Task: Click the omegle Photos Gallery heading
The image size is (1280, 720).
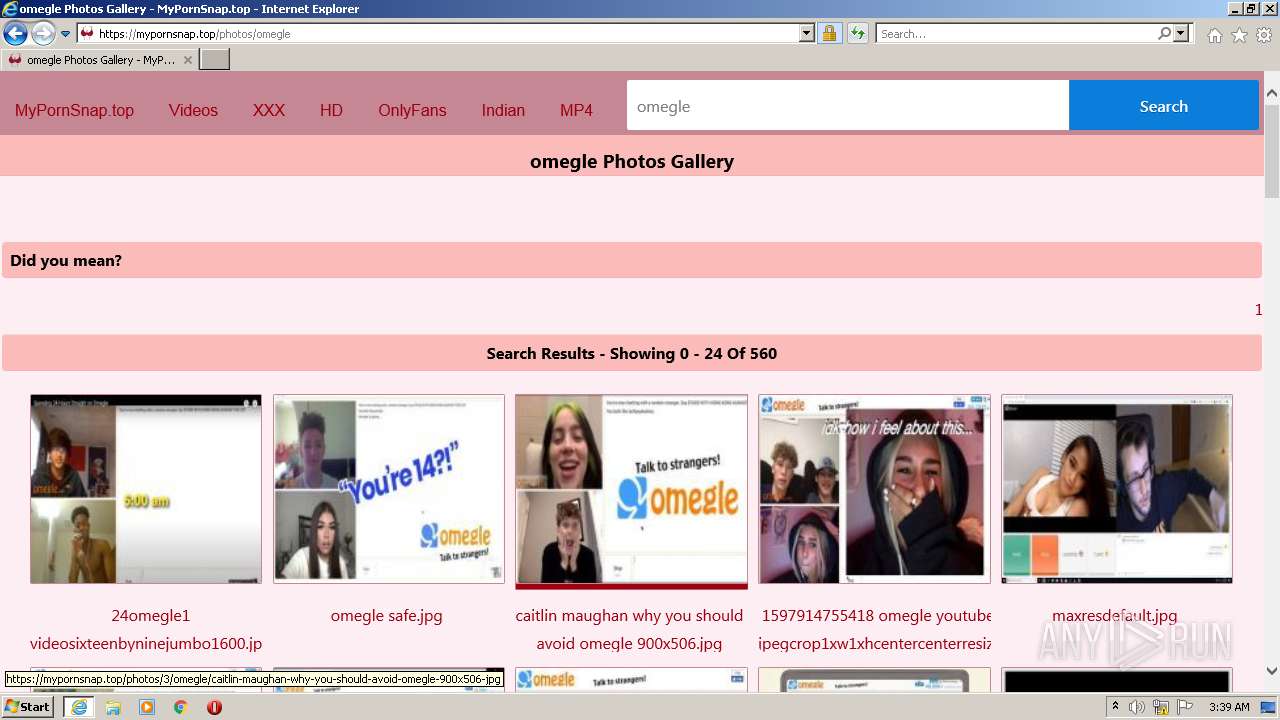Action: [632, 161]
